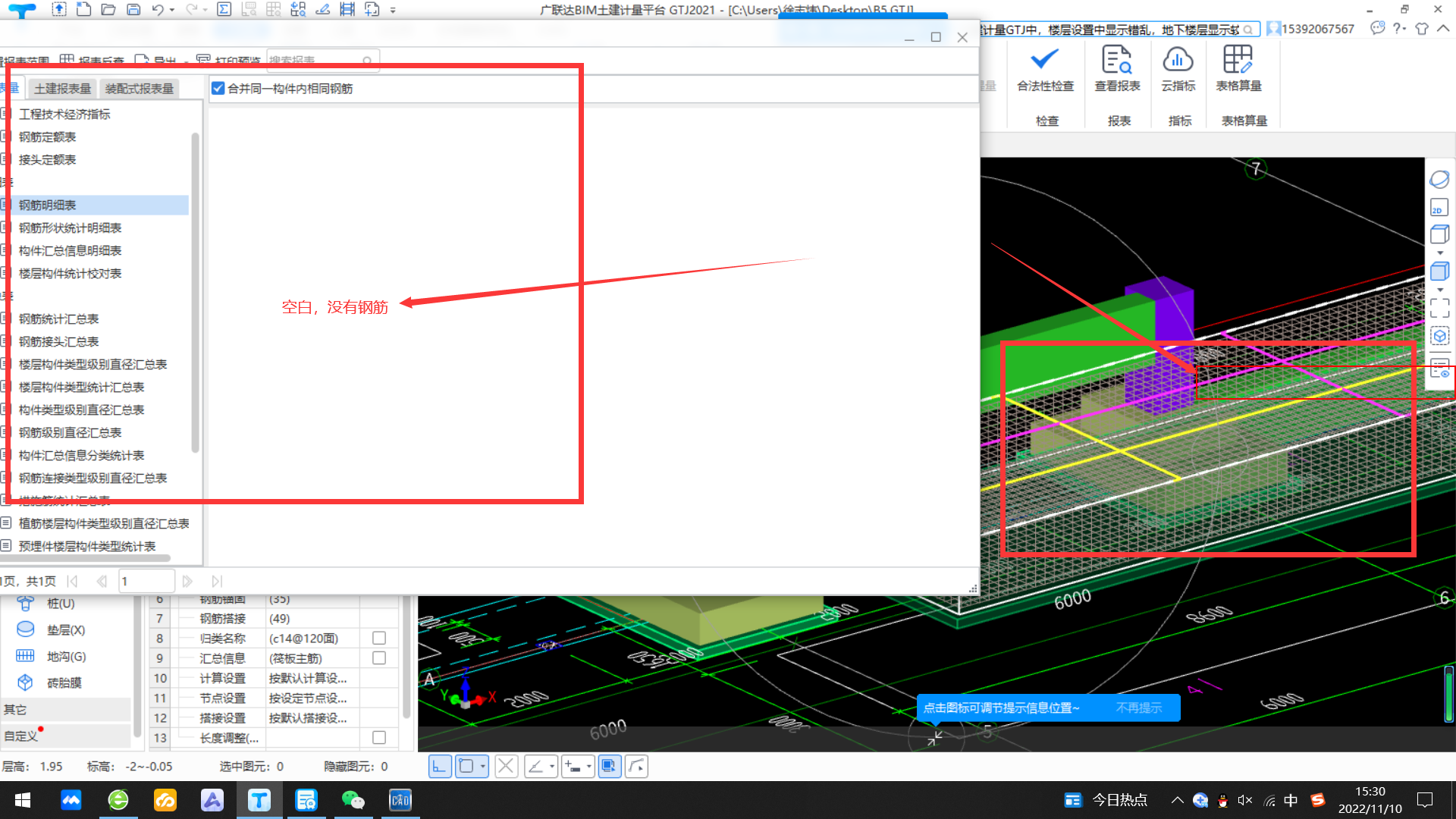Click the 自定义 category header
This screenshot has height=819, width=1456.
[x=65, y=736]
